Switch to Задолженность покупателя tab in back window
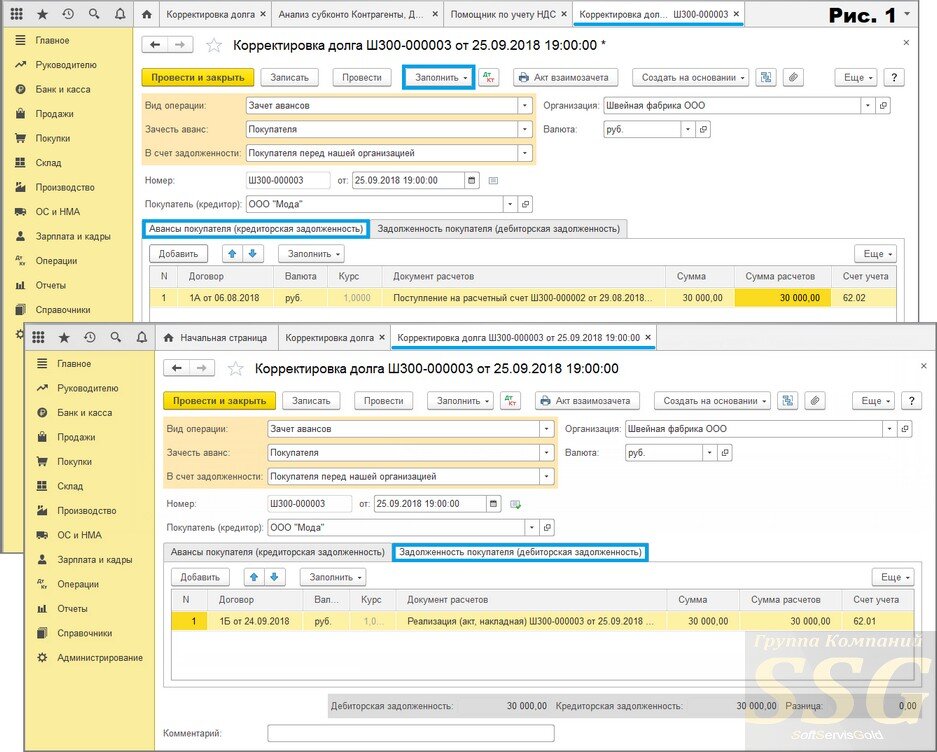Viewport: 937px width, 752px height. [x=498, y=228]
